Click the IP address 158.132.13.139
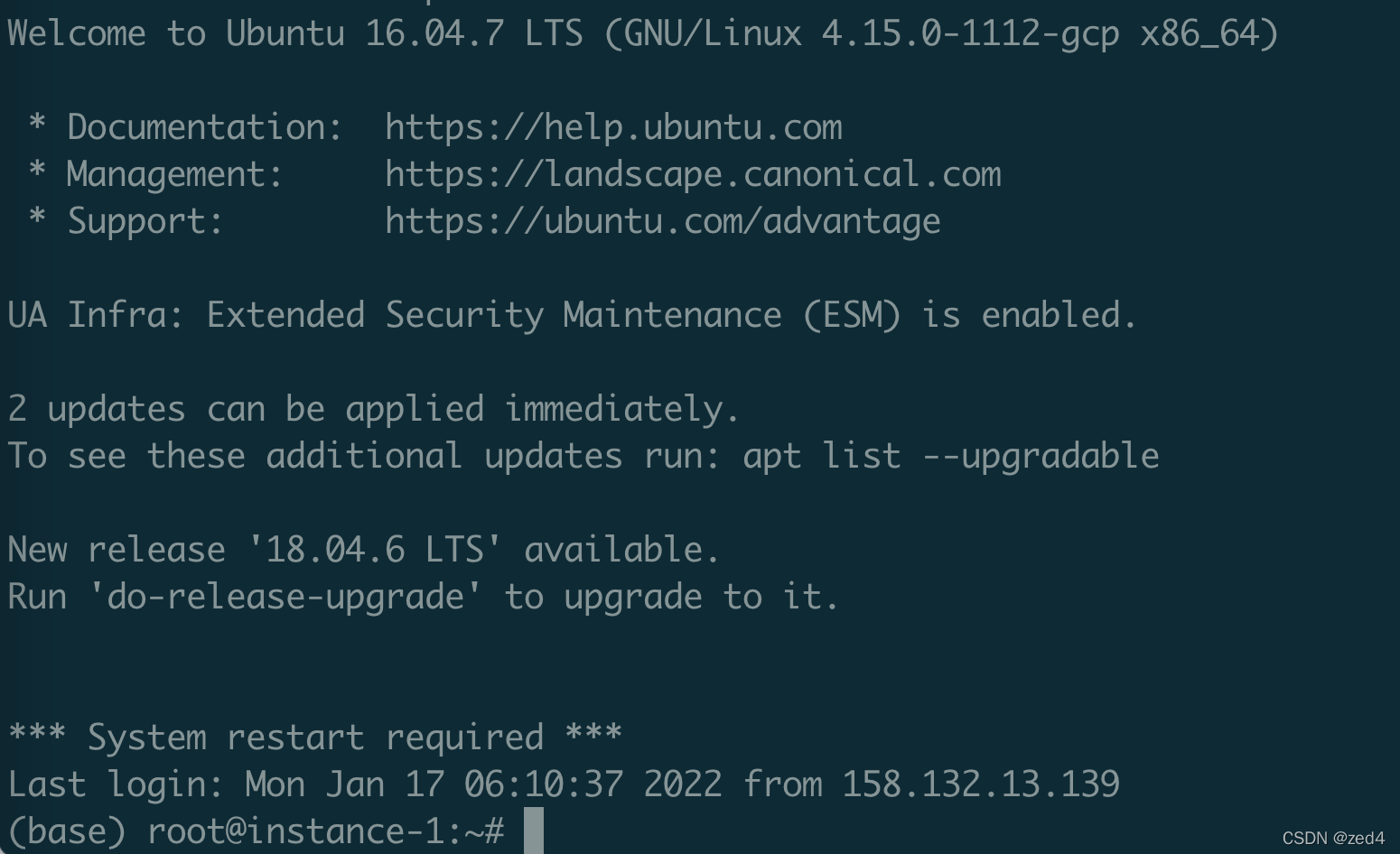Screen dimensions: 1400x854 tap(981, 784)
